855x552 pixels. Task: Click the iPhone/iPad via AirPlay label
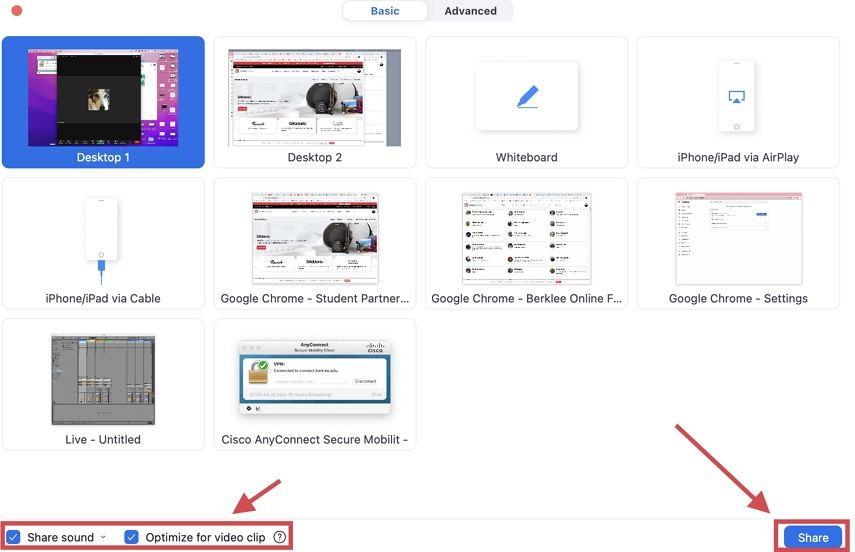pyautogui.click(x=738, y=158)
